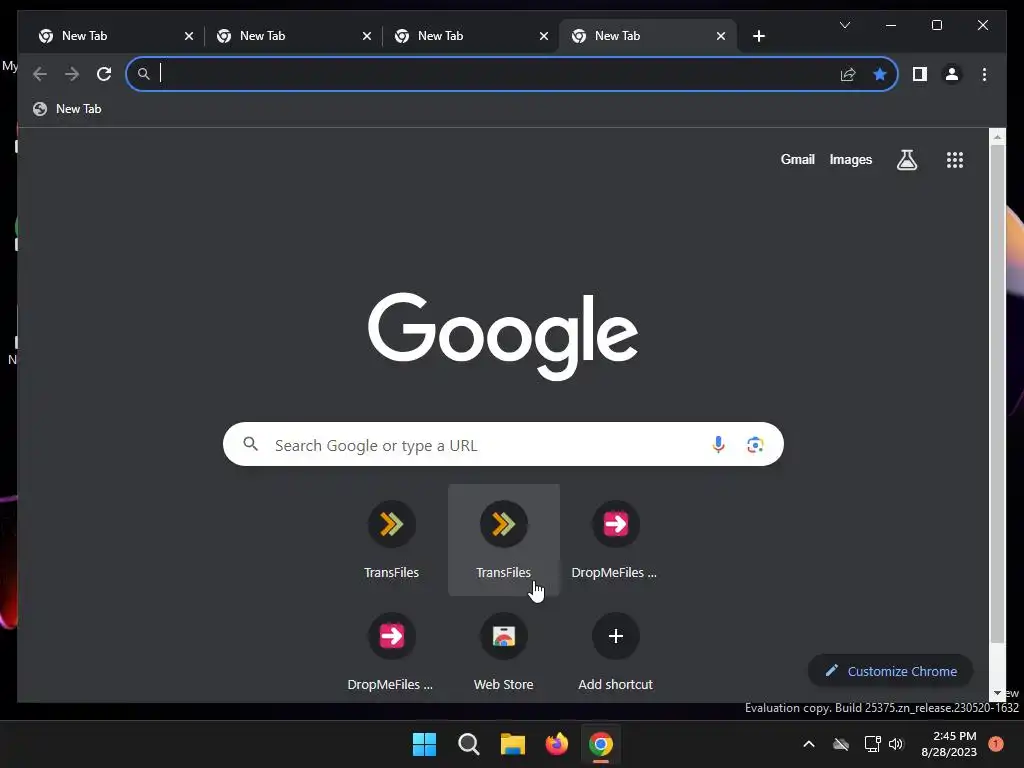Image resolution: width=1024 pixels, height=768 pixels.
Task: Switch to the first New Tab
Action: point(111,36)
